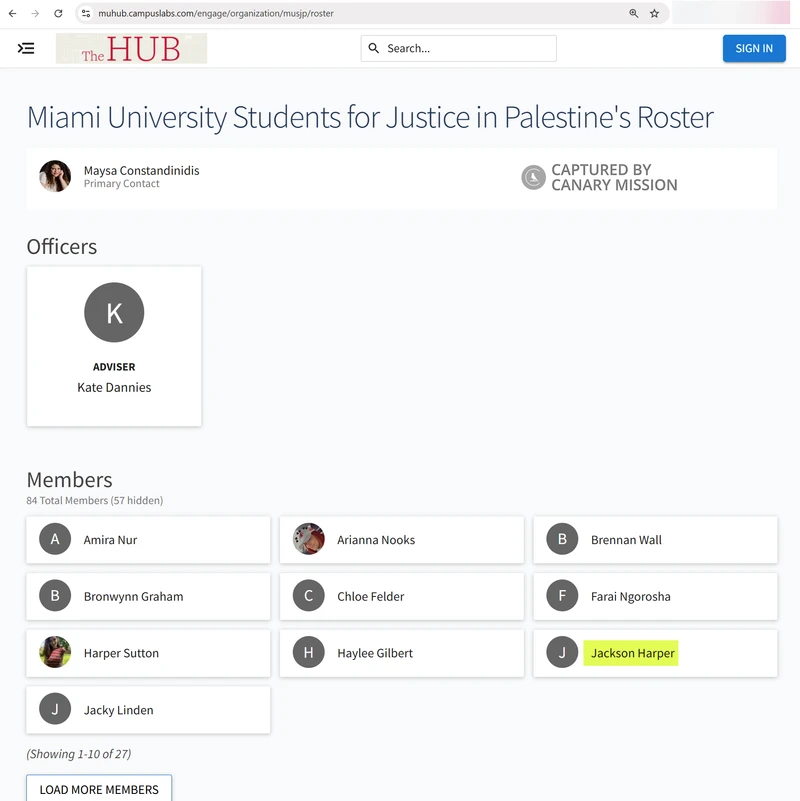800x801 pixels.
Task: Click Jacky Linden J avatar
Action: pos(55,709)
